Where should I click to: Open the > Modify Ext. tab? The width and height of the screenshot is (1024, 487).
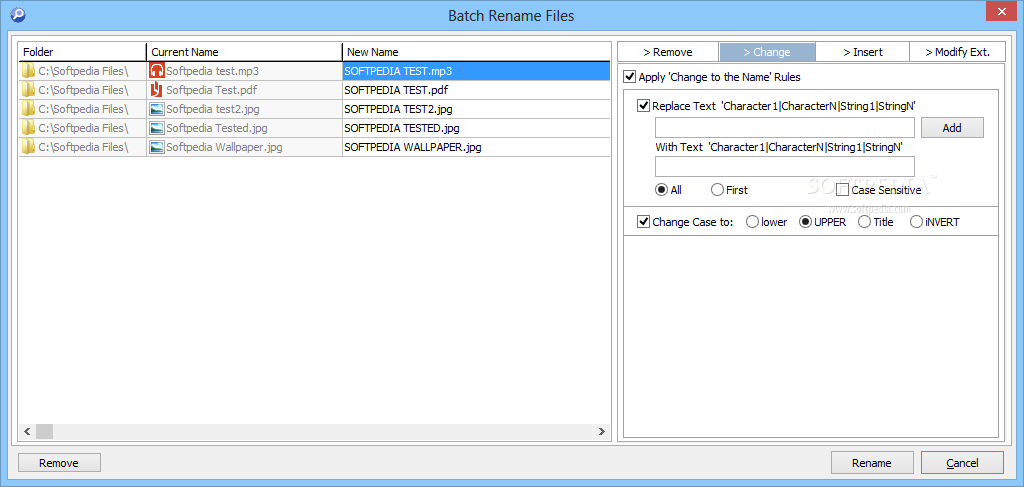pyautogui.click(x=957, y=52)
